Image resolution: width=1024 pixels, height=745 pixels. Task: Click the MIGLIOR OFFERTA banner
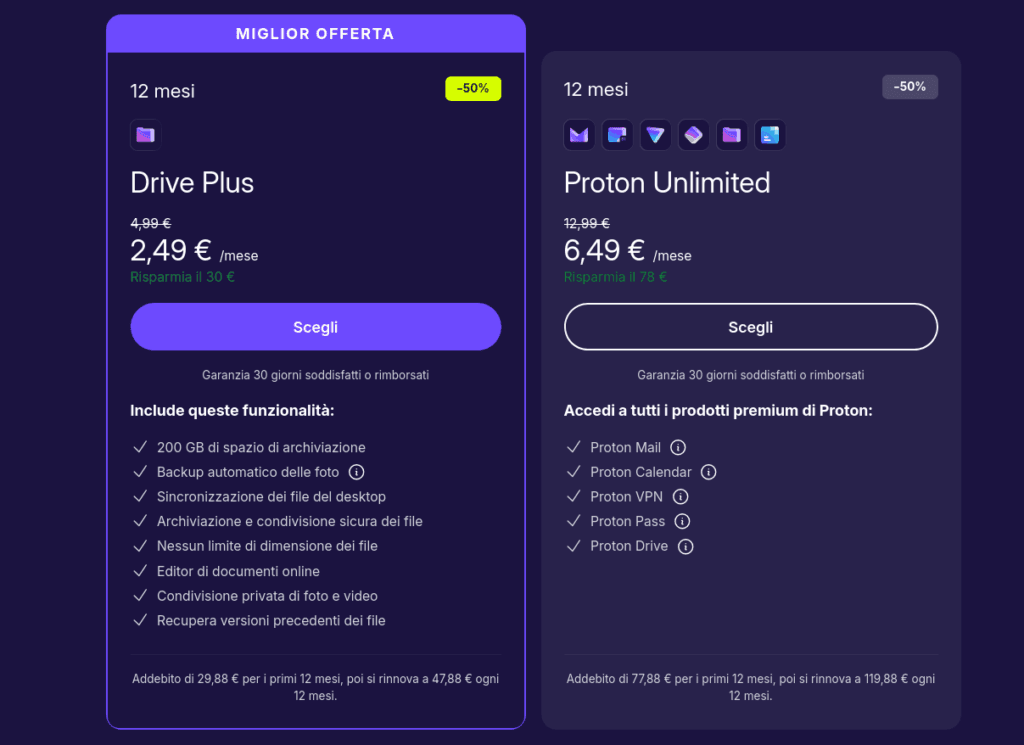(x=315, y=34)
